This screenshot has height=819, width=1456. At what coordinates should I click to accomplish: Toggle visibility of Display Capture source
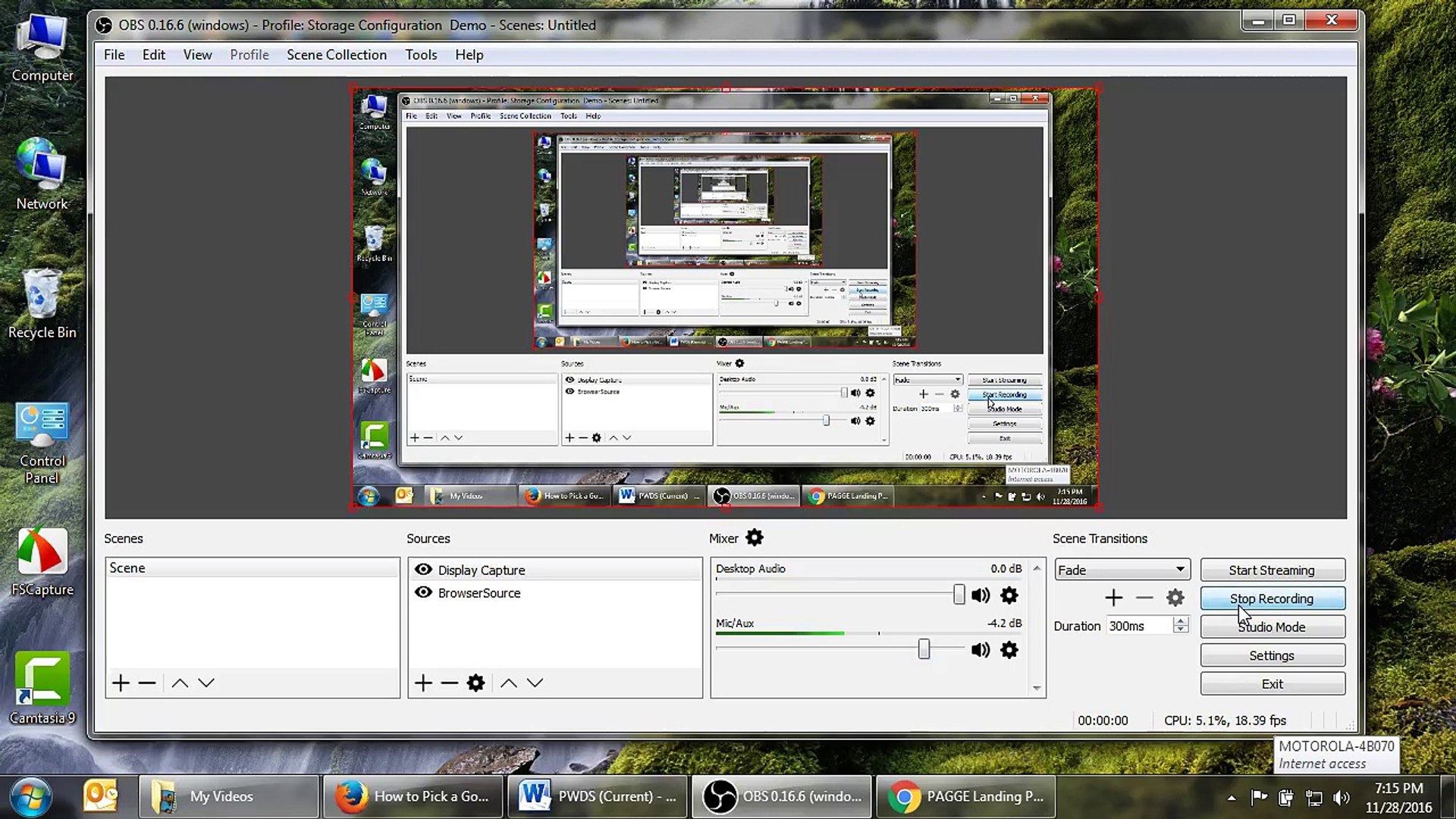[x=423, y=570]
